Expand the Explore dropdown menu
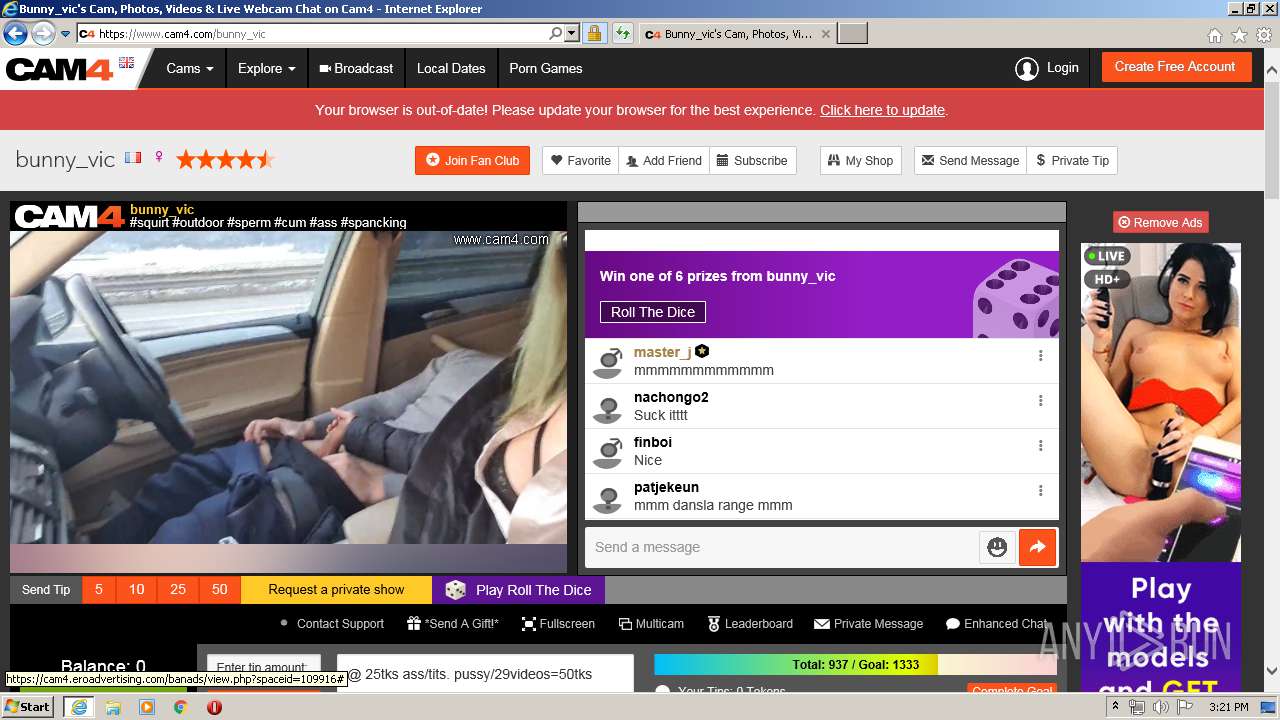 [x=266, y=69]
